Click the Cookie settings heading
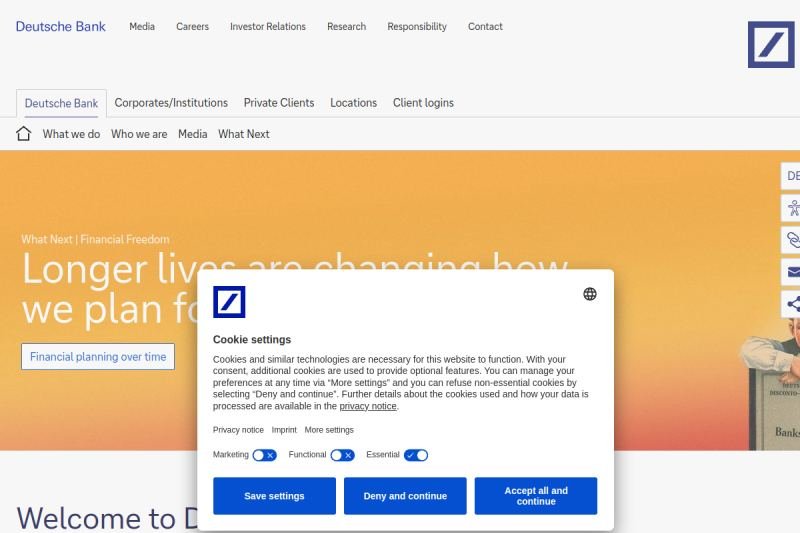 tap(252, 340)
